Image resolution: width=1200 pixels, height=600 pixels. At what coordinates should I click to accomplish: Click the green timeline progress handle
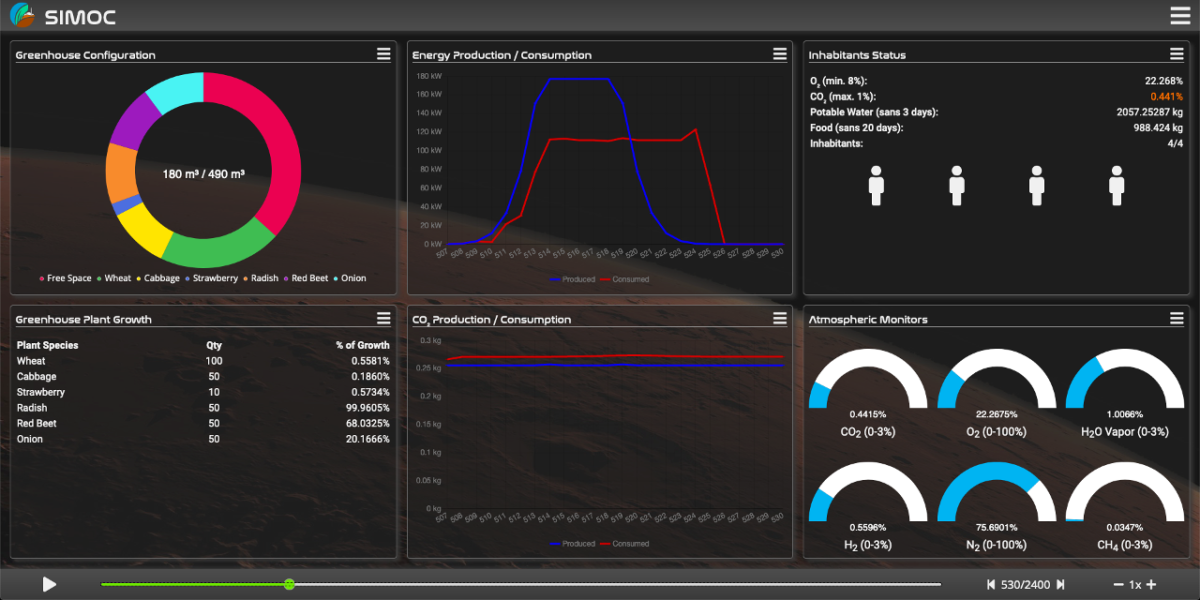(289, 584)
